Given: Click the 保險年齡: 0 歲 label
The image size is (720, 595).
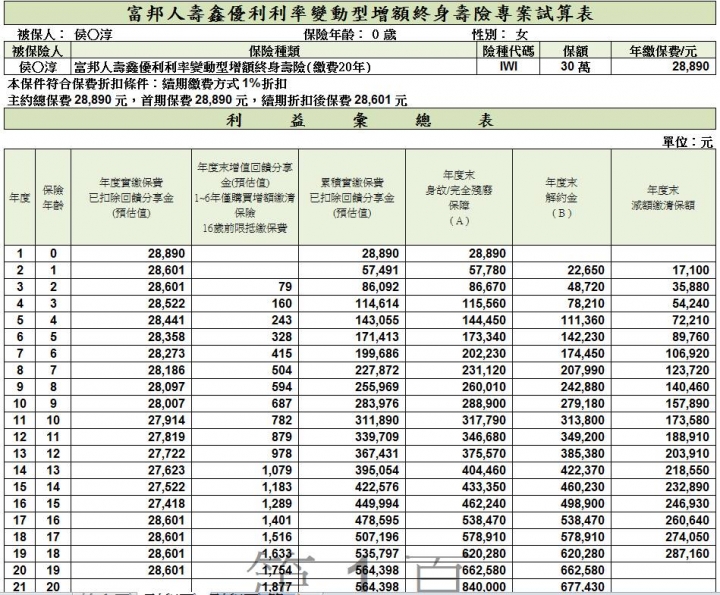Looking at the screenshot, I should (x=350, y=34).
